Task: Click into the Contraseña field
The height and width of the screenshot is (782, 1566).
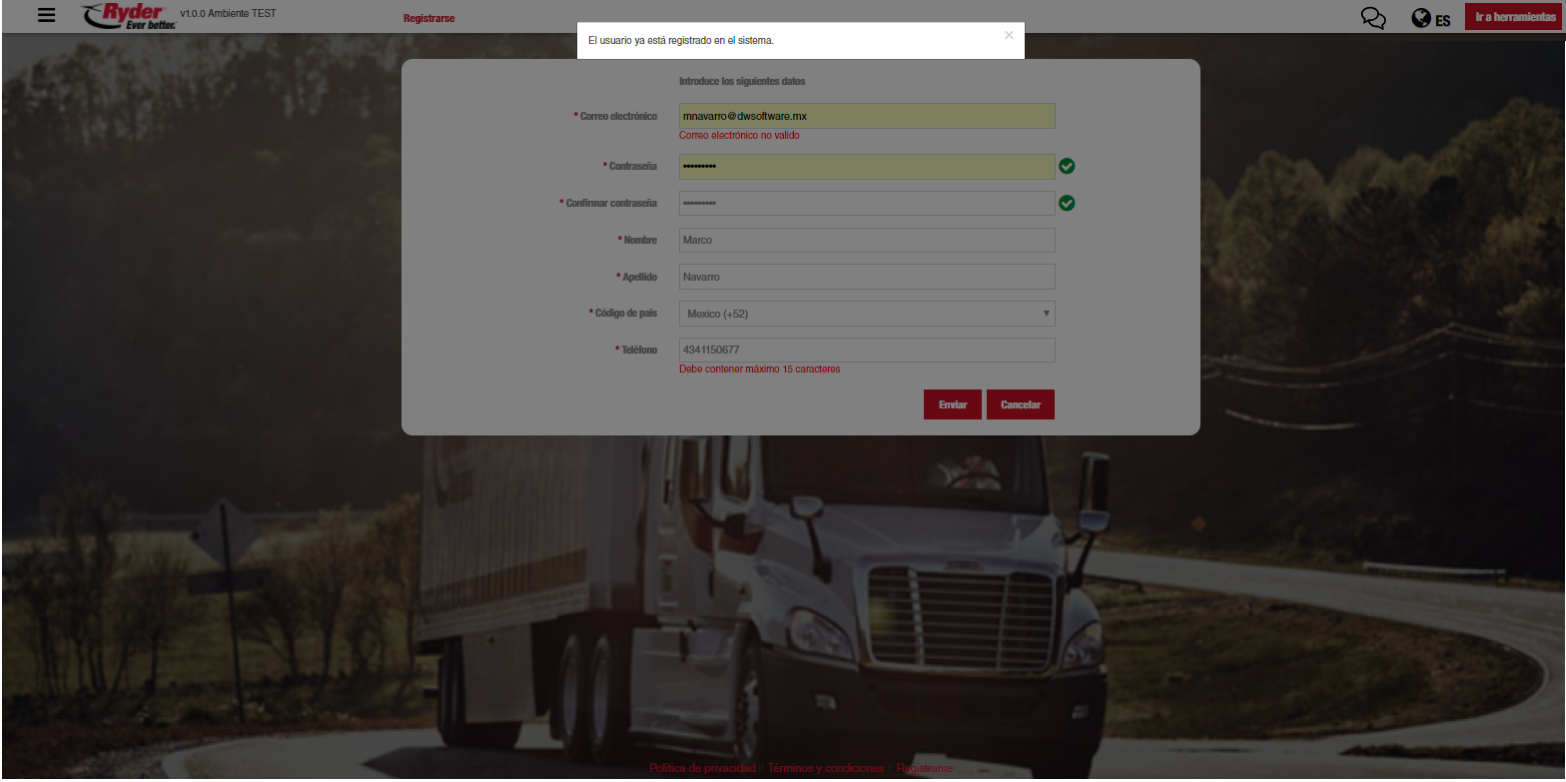Action: point(866,166)
